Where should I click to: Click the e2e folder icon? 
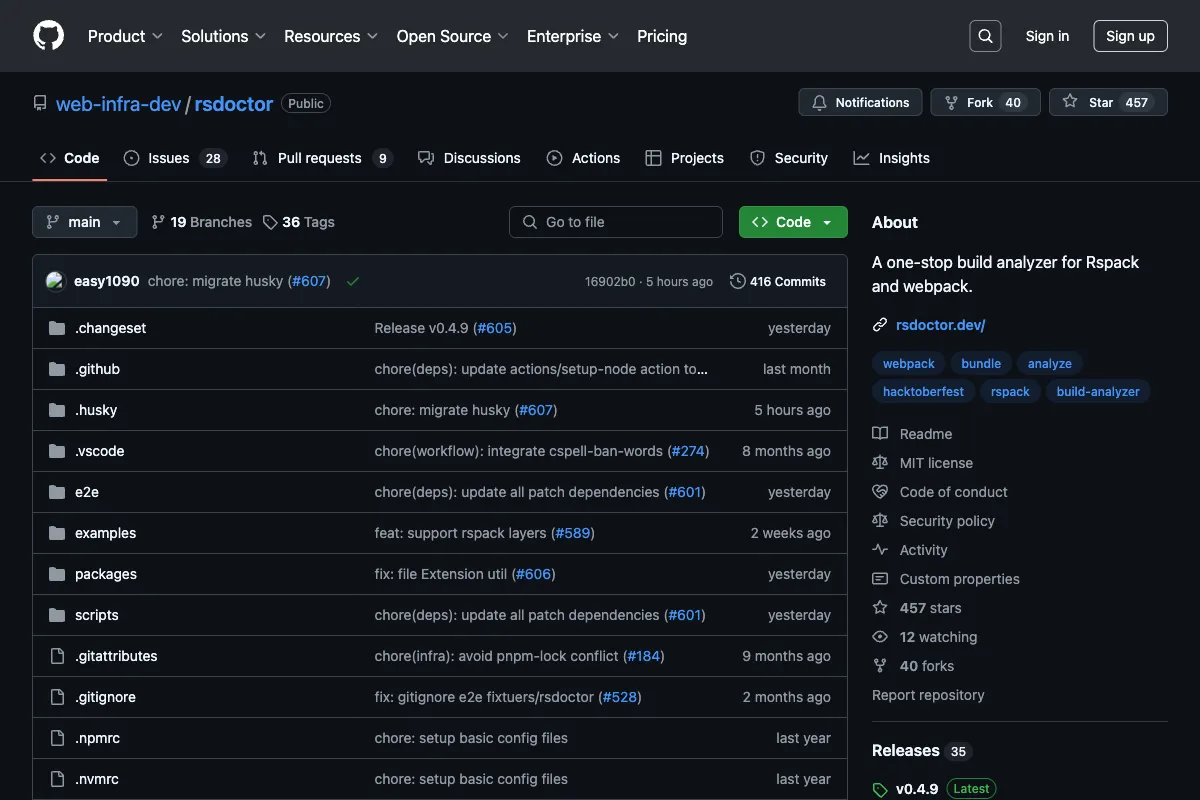57,492
